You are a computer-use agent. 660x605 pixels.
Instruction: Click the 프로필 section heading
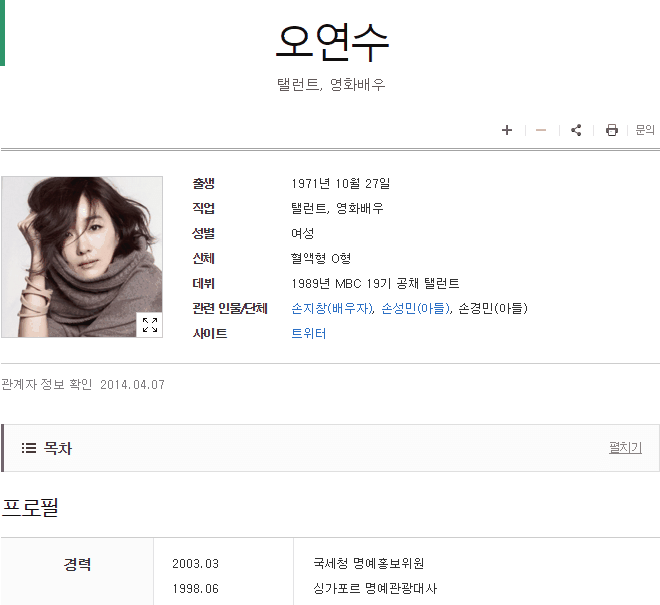pos(30,507)
